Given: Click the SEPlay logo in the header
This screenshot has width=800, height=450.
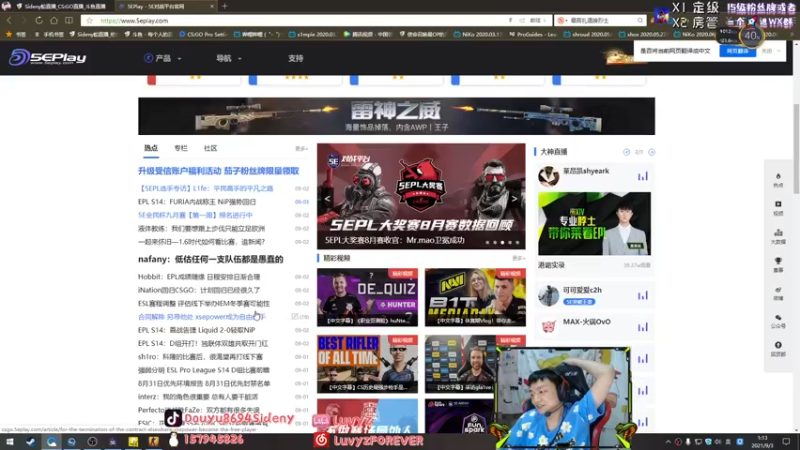Looking at the screenshot, I should (x=47, y=58).
